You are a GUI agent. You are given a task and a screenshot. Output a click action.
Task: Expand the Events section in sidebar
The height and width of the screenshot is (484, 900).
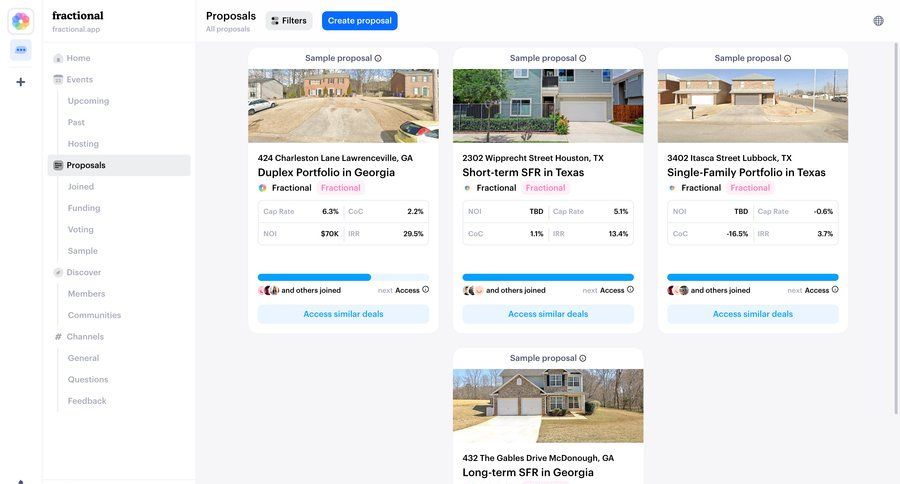(79, 79)
